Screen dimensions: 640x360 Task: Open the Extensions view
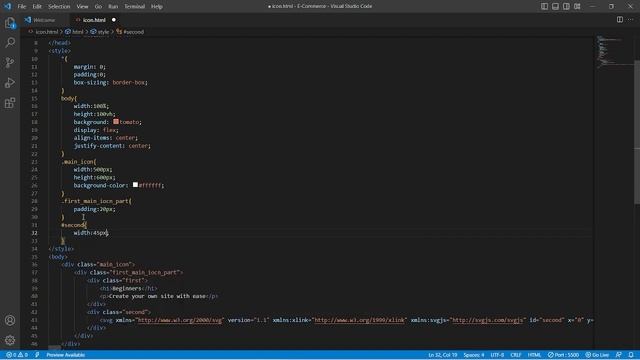10,102
